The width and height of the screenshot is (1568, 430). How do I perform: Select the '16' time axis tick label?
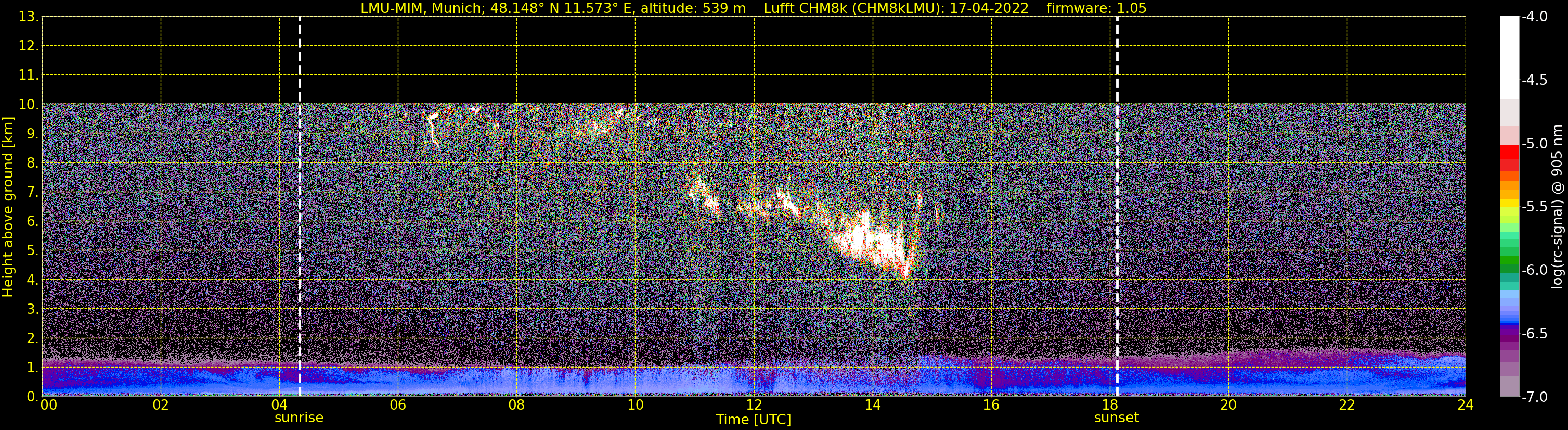click(992, 406)
